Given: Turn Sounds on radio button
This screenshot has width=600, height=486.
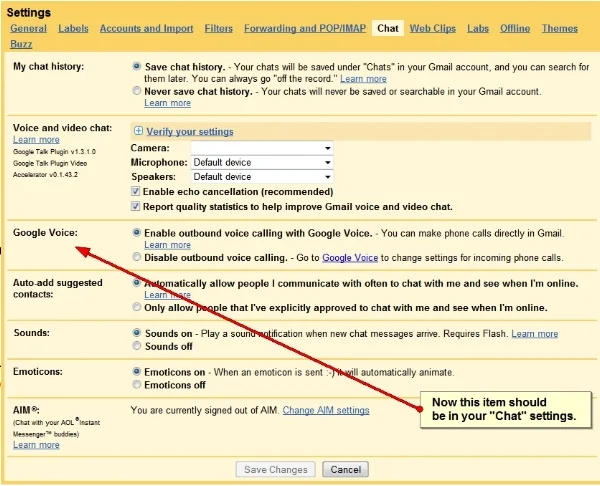Looking at the screenshot, I should (x=137, y=333).
